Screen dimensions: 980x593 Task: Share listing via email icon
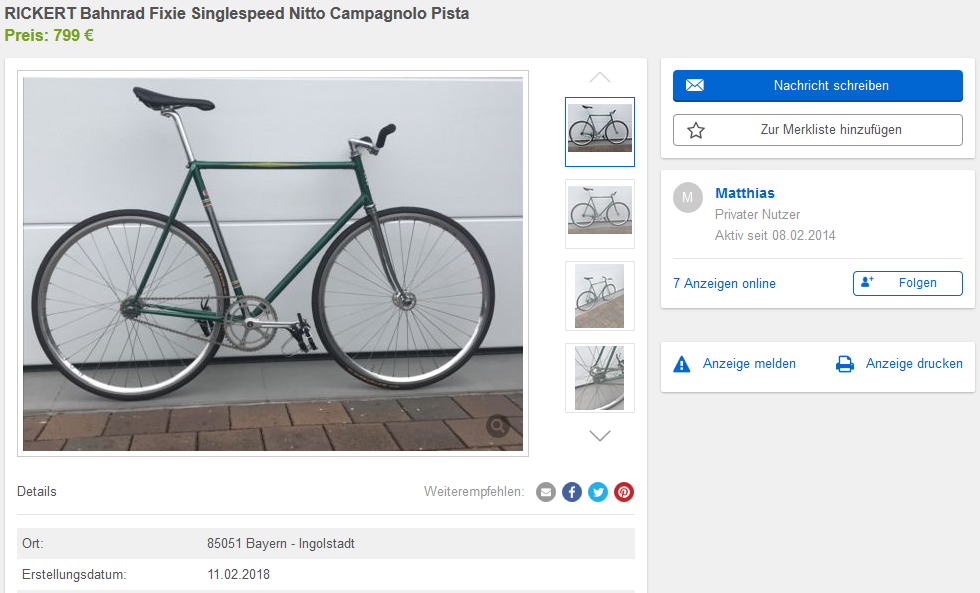(545, 492)
